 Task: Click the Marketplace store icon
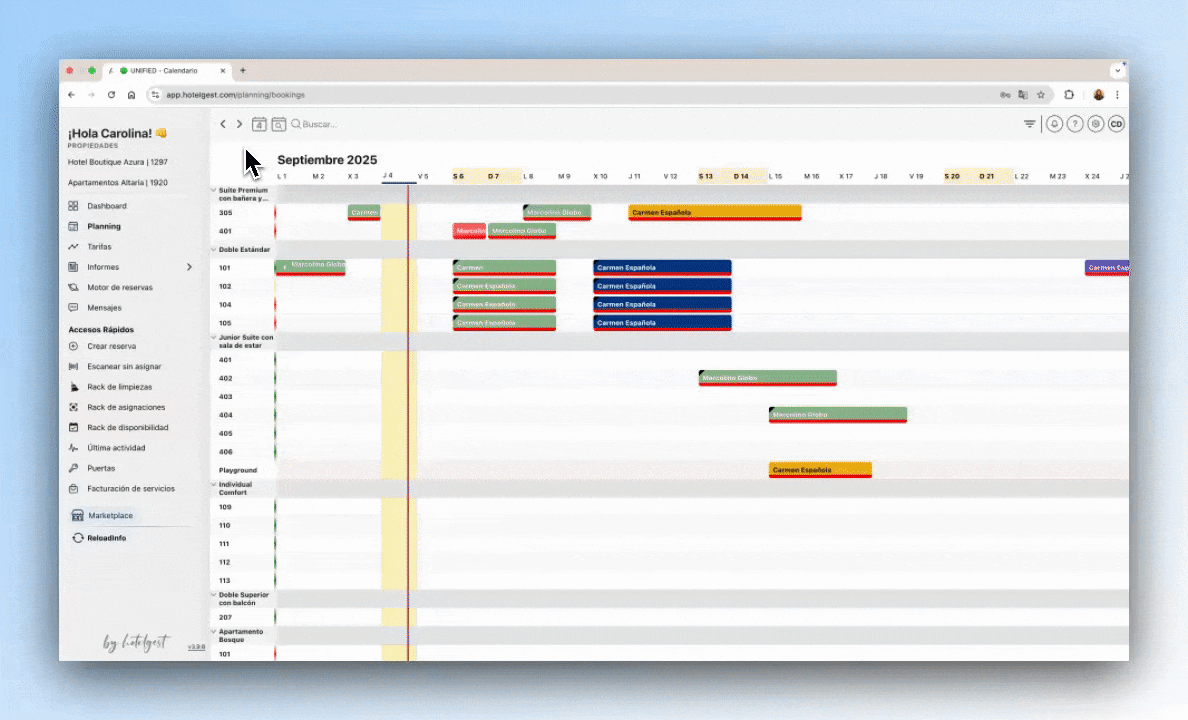tap(77, 515)
